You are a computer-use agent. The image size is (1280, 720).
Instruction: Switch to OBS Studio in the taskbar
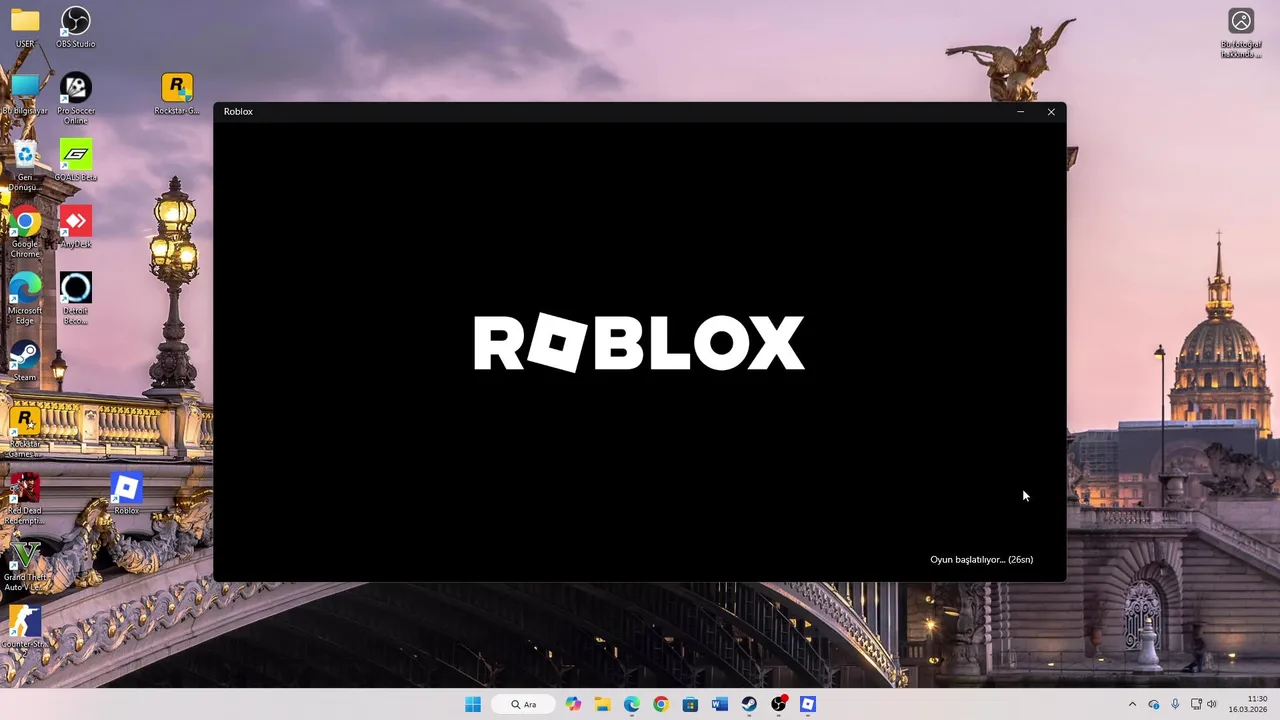coord(779,704)
